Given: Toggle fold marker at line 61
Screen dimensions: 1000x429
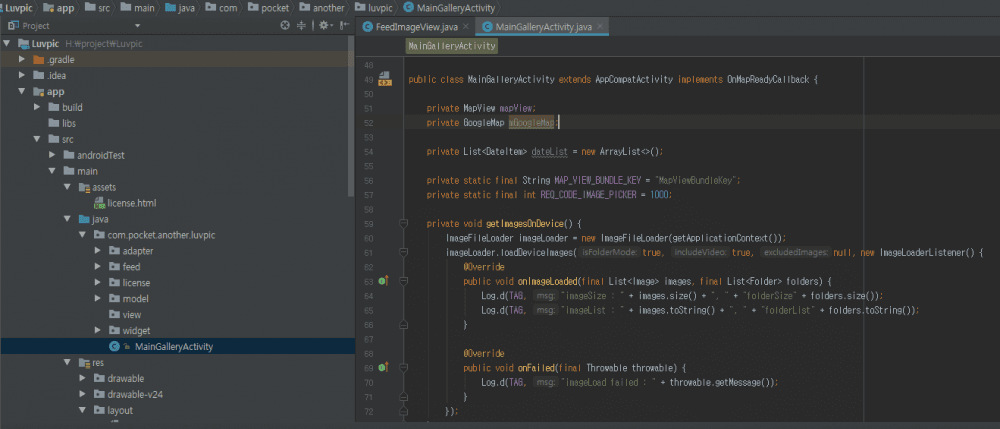Looking at the screenshot, I should (x=403, y=252).
